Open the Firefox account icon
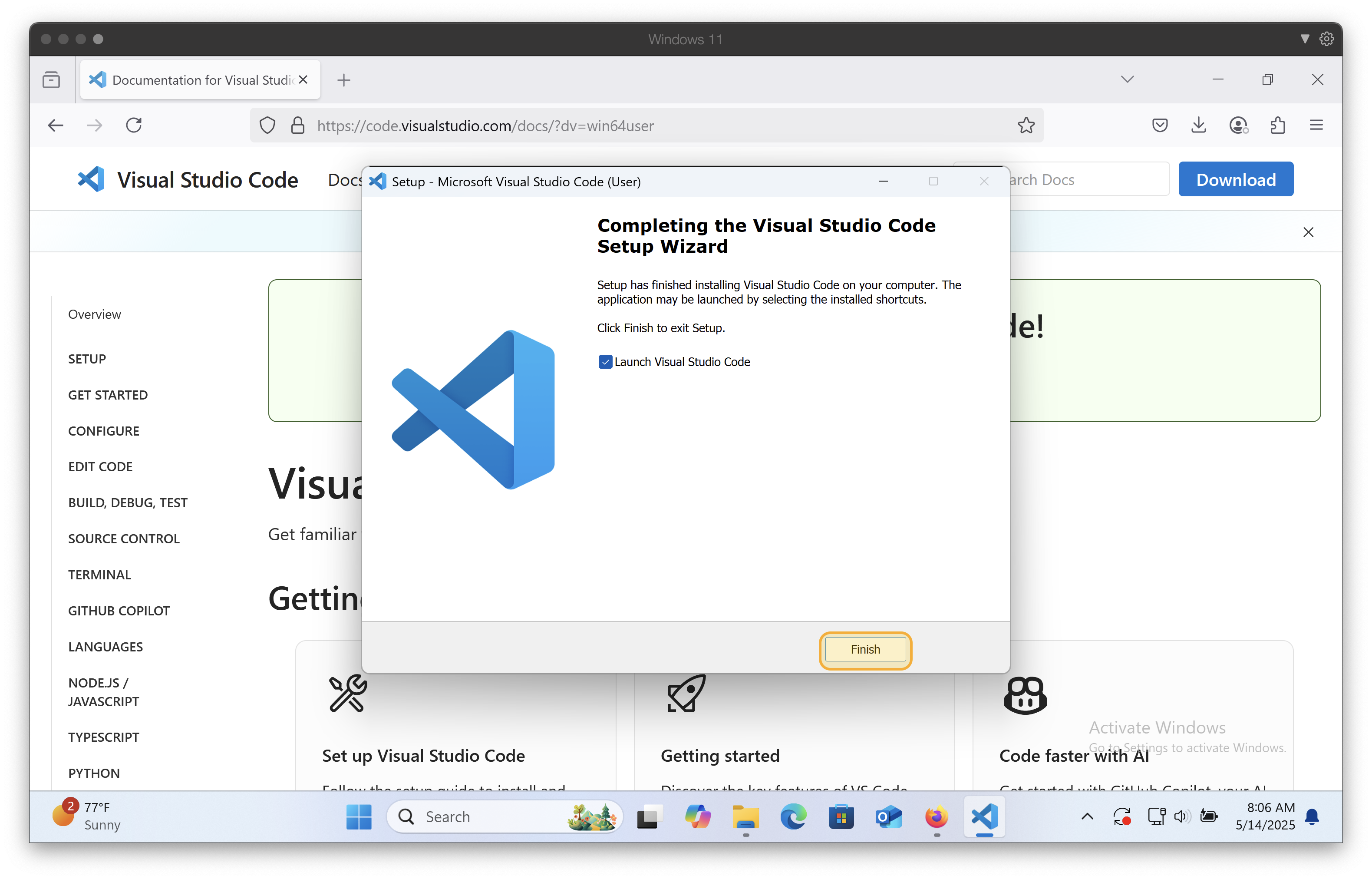The image size is (1372, 879). [x=1239, y=126]
